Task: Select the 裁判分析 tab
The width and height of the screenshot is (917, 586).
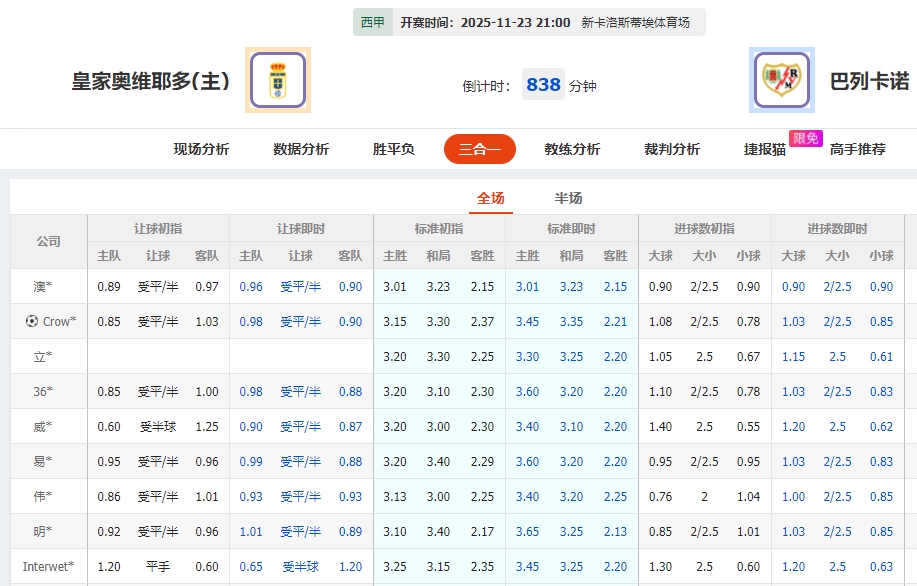Action: pyautogui.click(x=671, y=148)
